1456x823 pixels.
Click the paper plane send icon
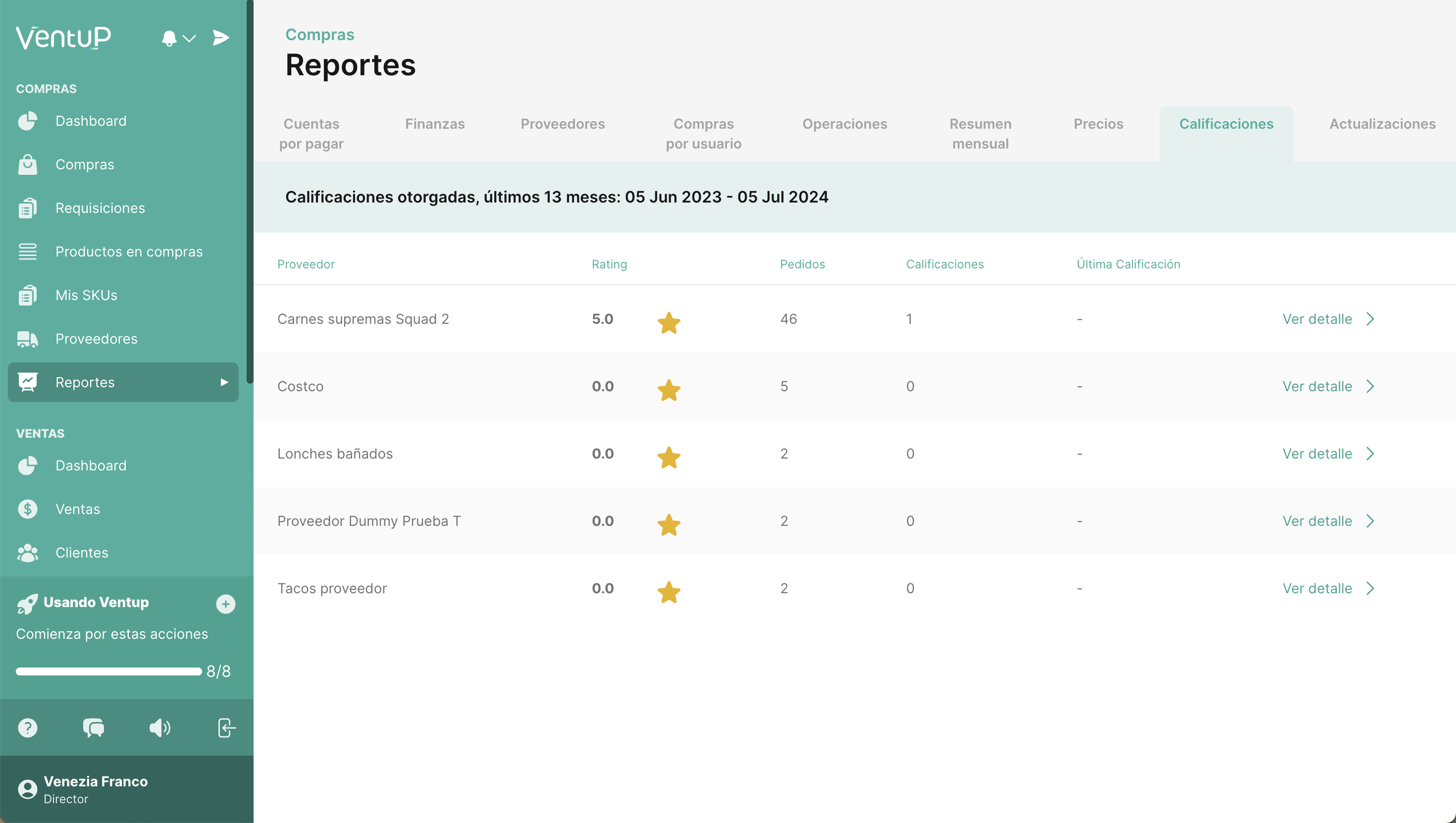pos(220,38)
